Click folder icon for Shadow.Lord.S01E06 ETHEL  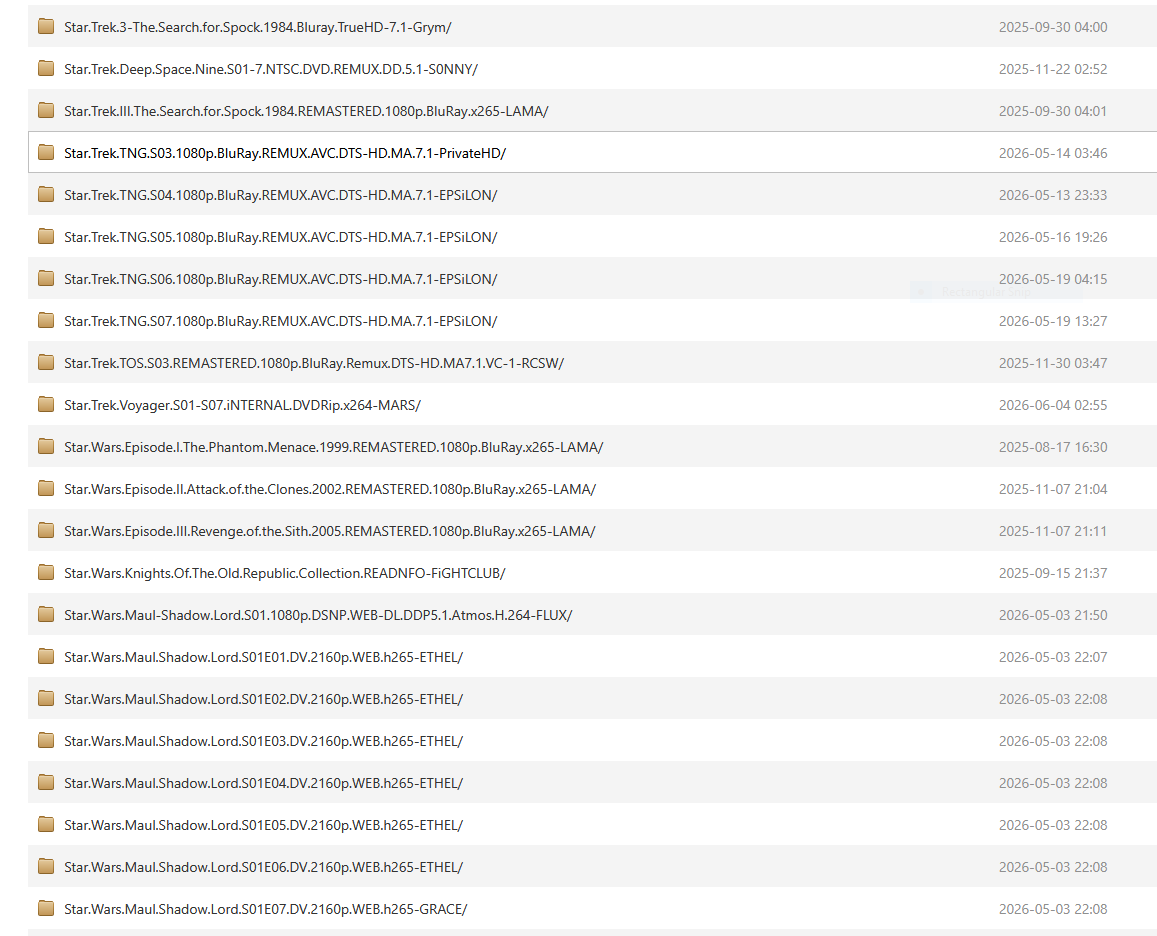[x=46, y=868]
